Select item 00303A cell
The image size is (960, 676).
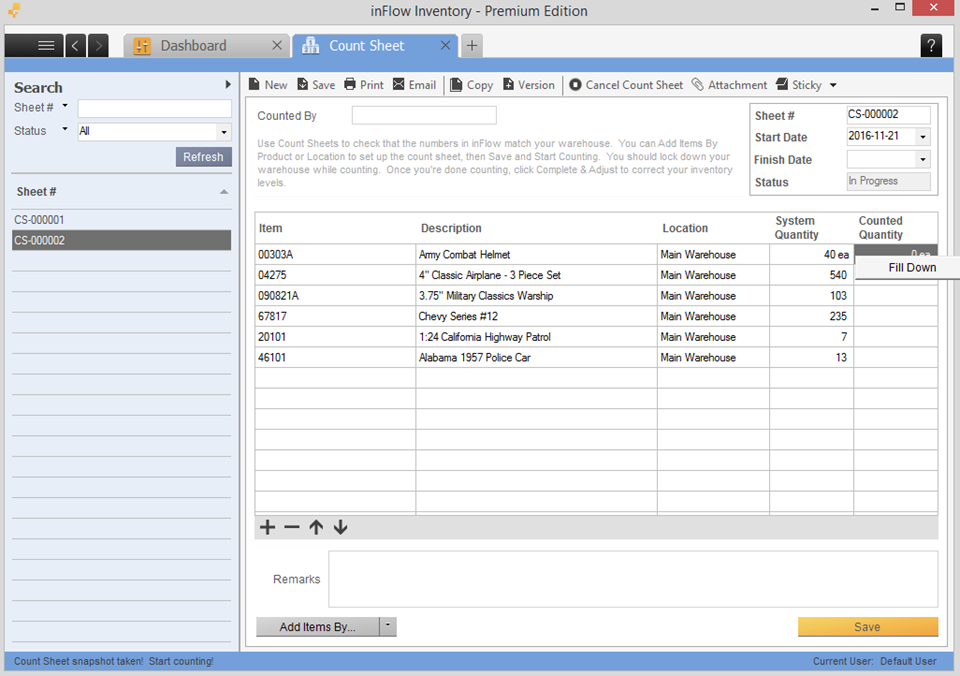pyautogui.click(x=336, y=255)
